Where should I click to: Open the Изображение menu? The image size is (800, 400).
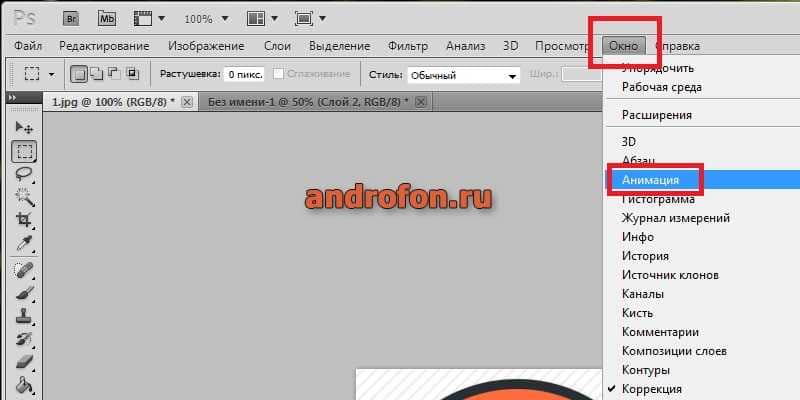[x=206, y=46]
